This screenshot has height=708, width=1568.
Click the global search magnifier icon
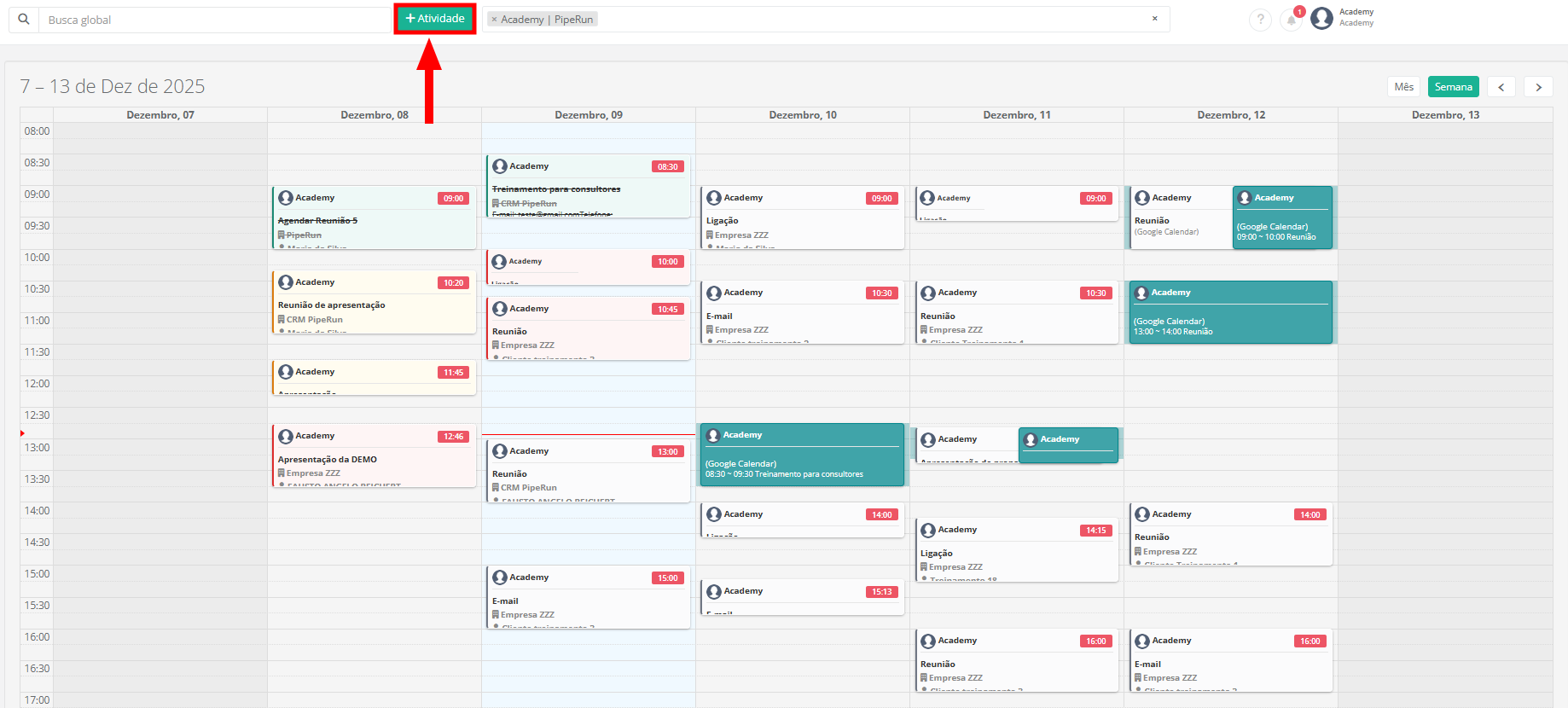pyautogui.click(x=24, y=20)
